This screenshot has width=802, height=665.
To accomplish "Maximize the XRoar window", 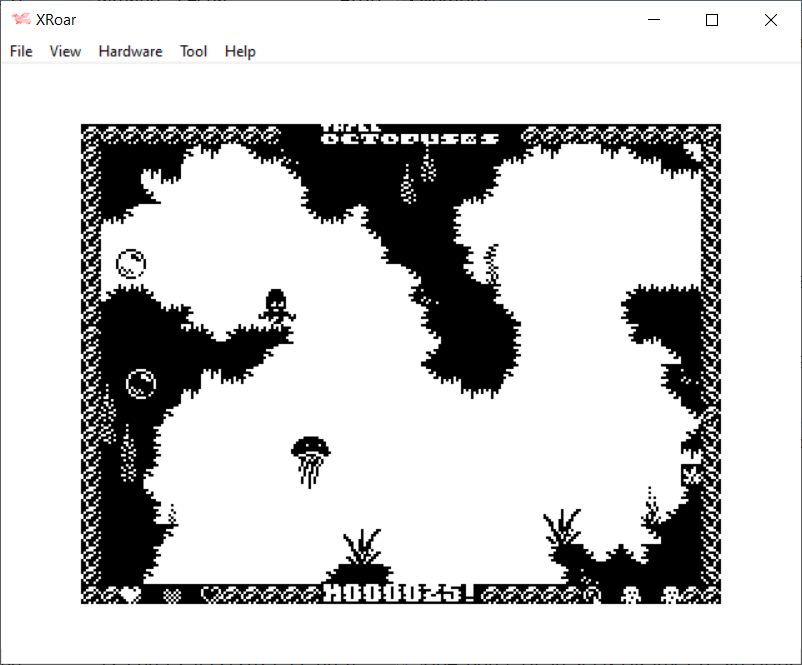I will tap(712, 20).
